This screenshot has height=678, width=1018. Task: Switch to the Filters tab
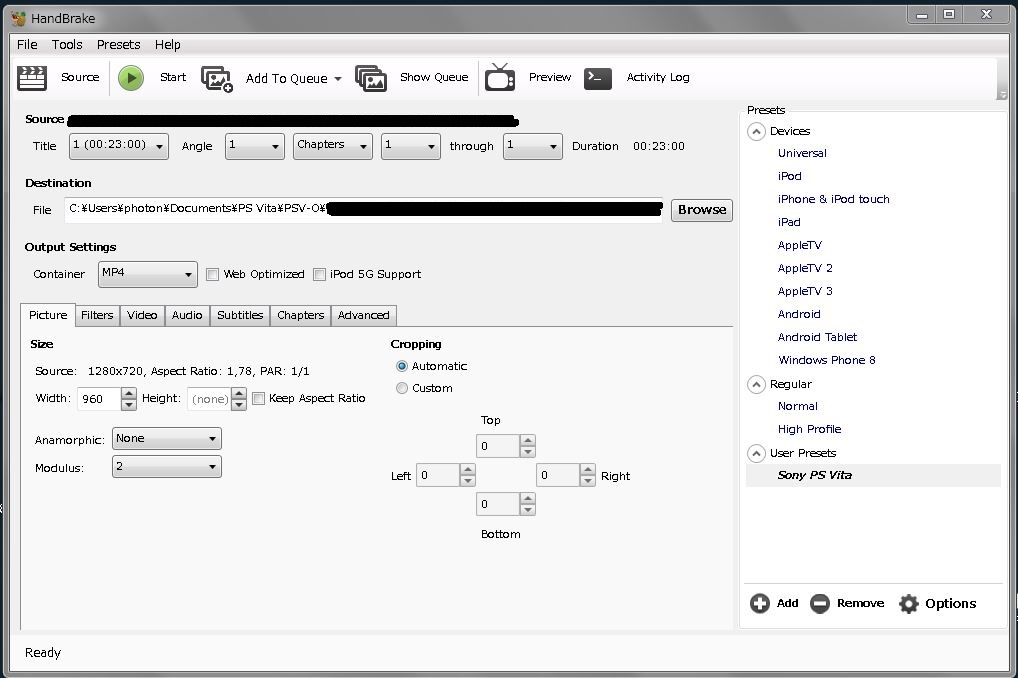point(97,315)
